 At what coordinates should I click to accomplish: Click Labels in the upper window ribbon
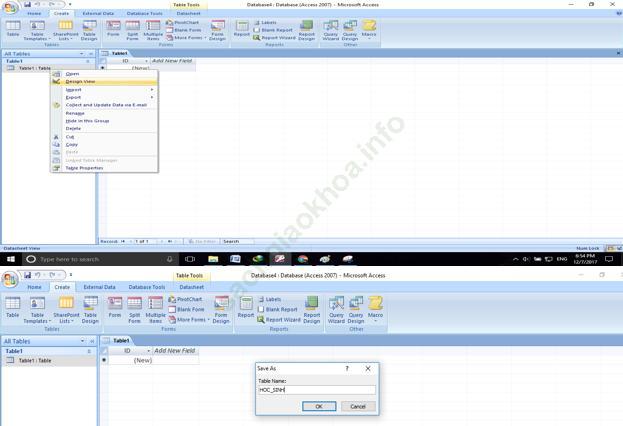coord(265,23)
